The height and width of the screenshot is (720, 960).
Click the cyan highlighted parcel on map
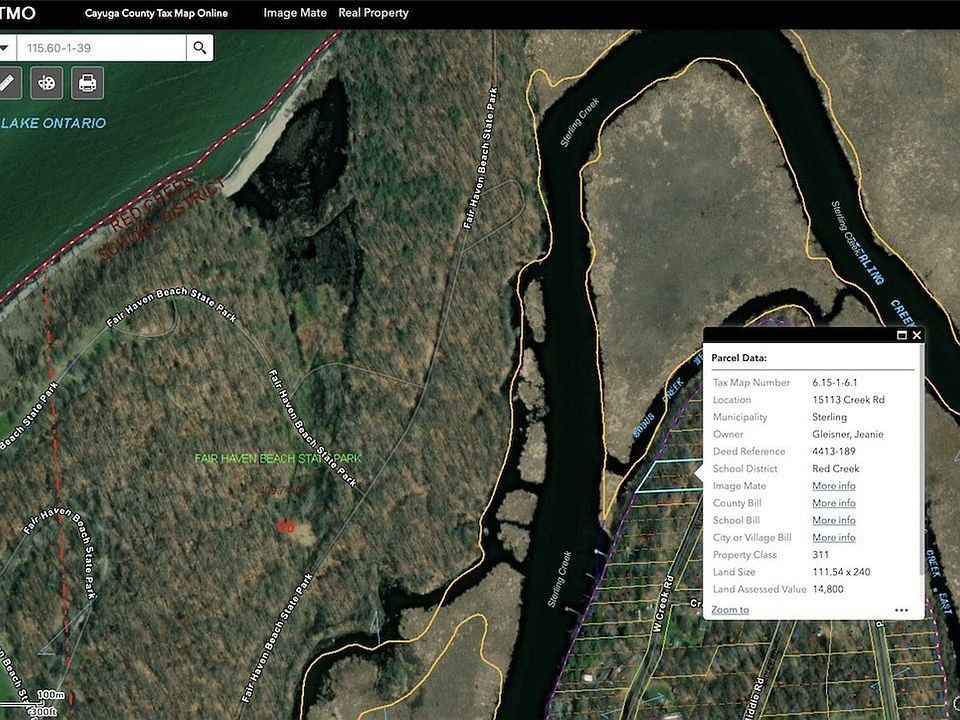pyautogui.click(x=667, y=476)
